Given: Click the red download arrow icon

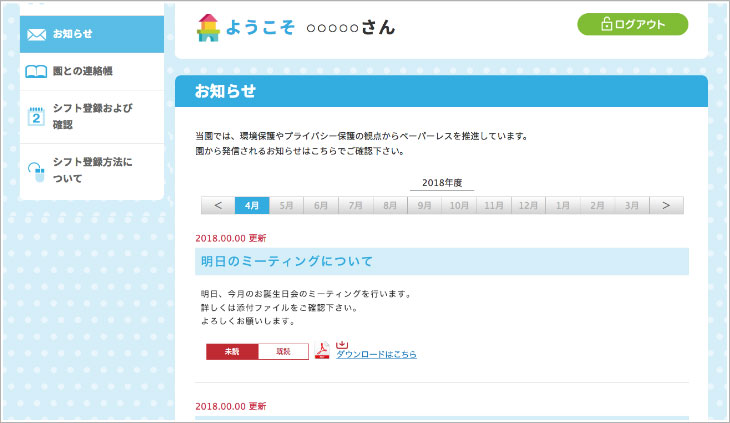Looking at the screenshot, I should [342, 344].
